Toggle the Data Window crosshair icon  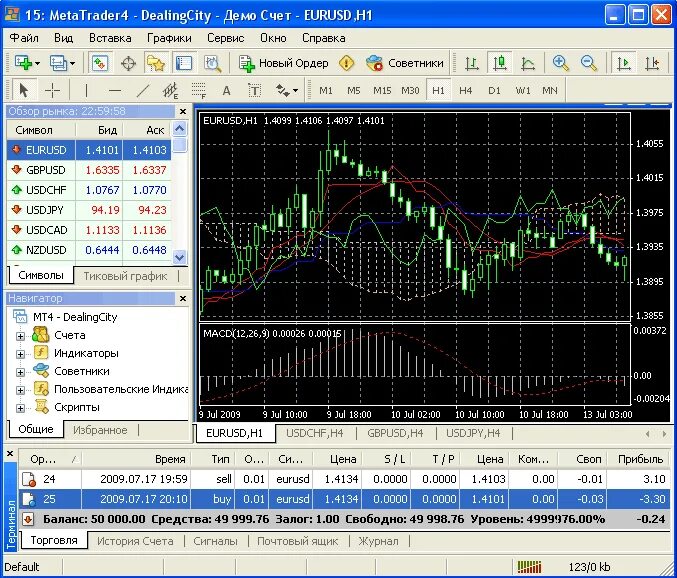tap(128, 63)
